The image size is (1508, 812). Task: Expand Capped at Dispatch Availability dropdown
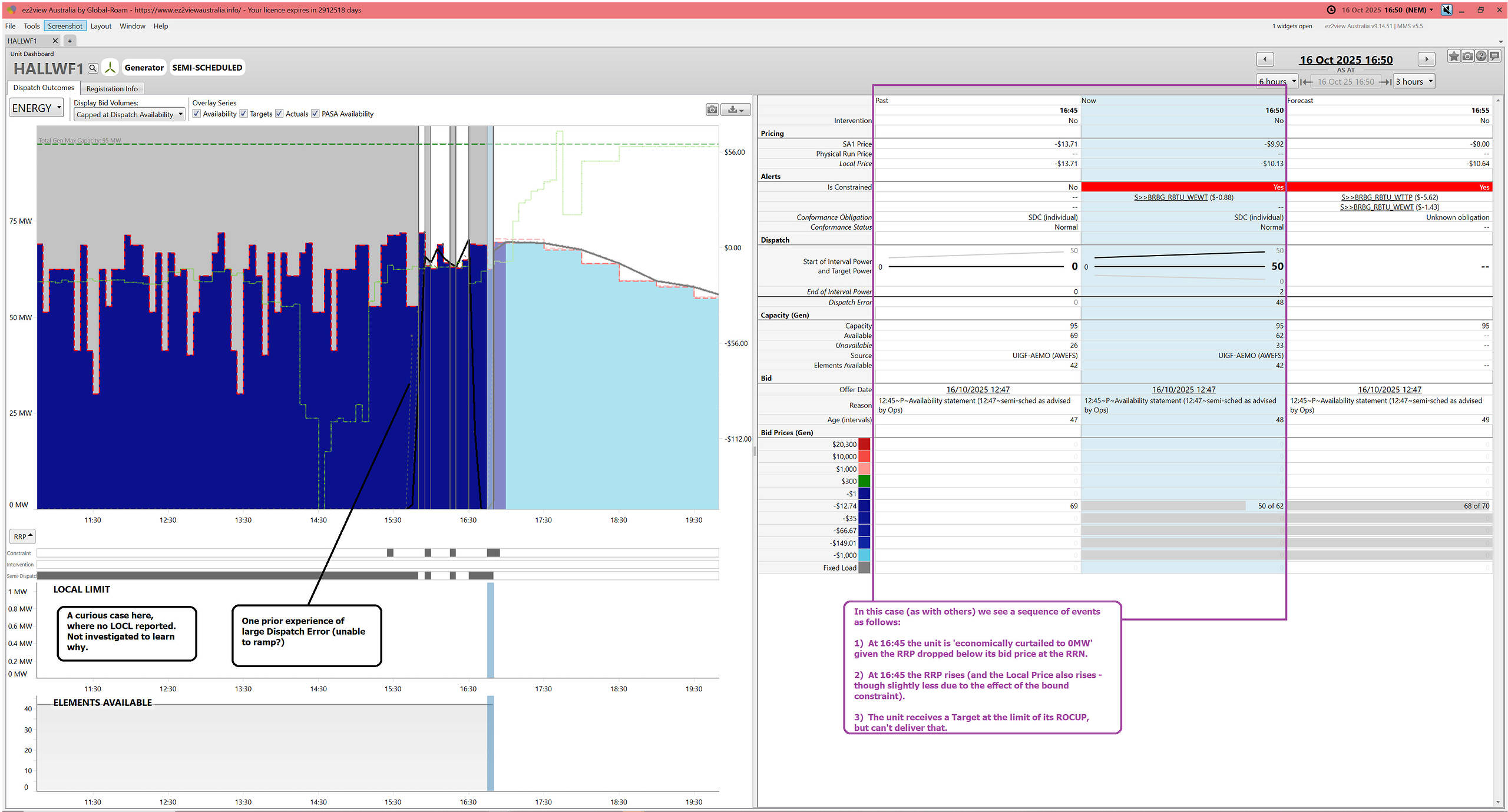[x=130, y=115]
